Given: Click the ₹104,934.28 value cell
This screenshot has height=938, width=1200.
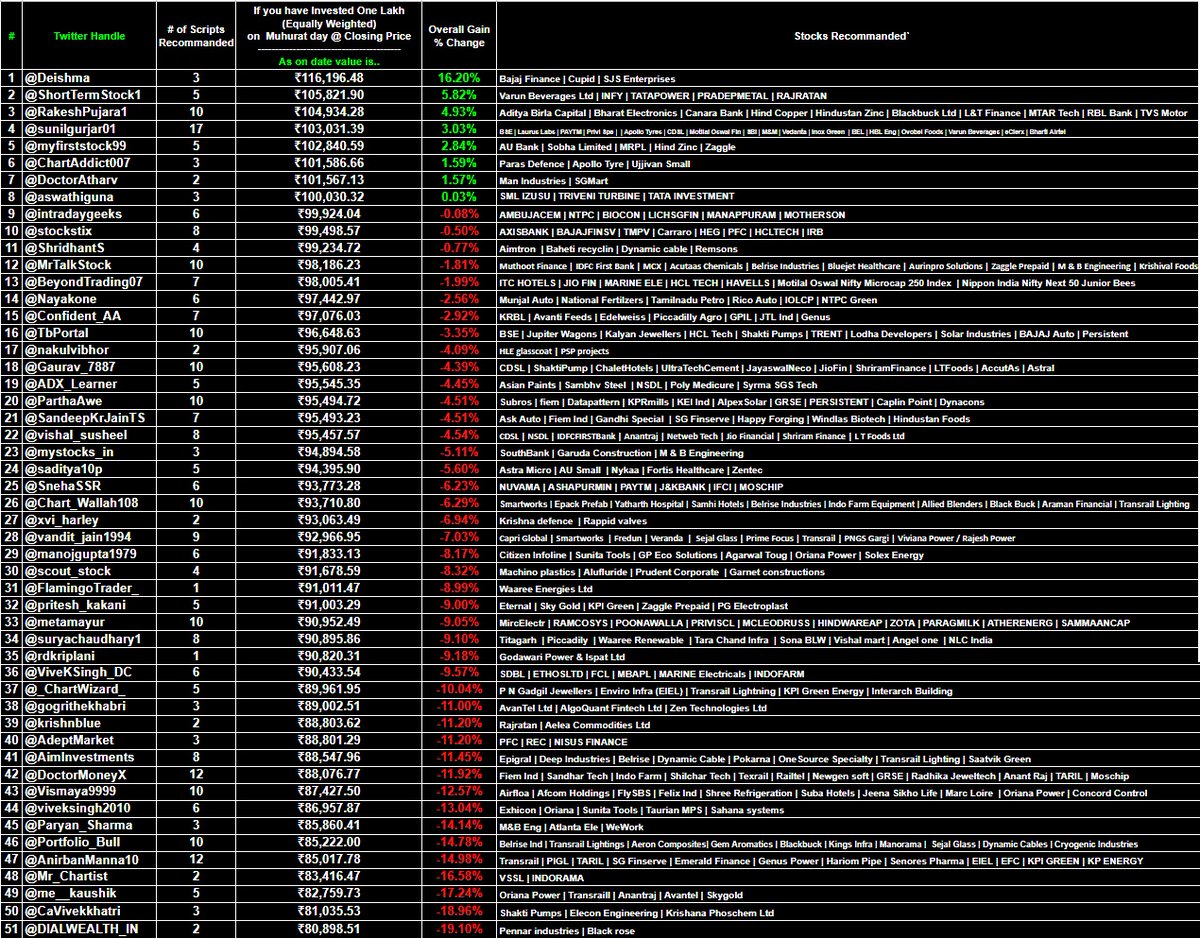Looking at the screenshot, I should pyautogui.click(x=327, y=111).
